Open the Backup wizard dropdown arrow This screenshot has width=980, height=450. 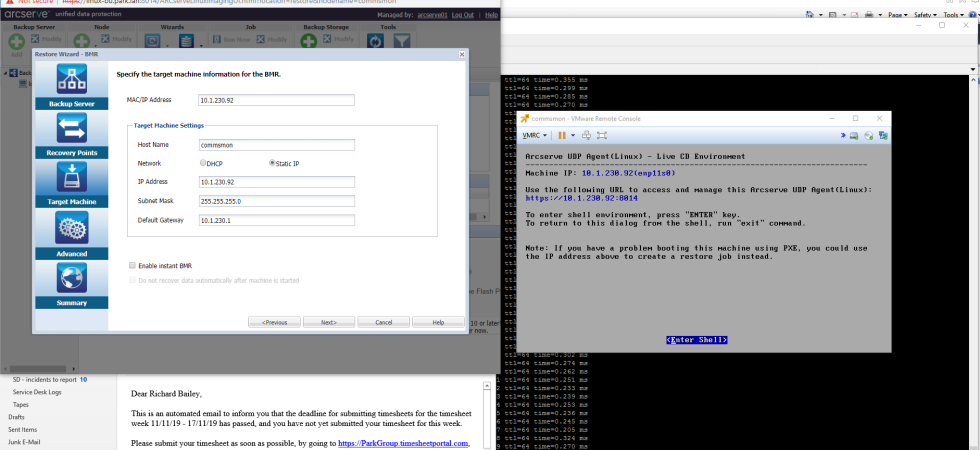[167, 46]
